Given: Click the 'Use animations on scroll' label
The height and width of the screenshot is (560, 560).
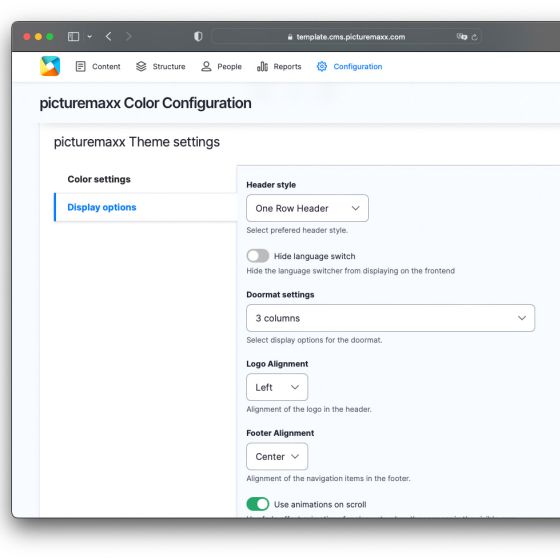Looking at the screenshot, I should pos(320,505).
